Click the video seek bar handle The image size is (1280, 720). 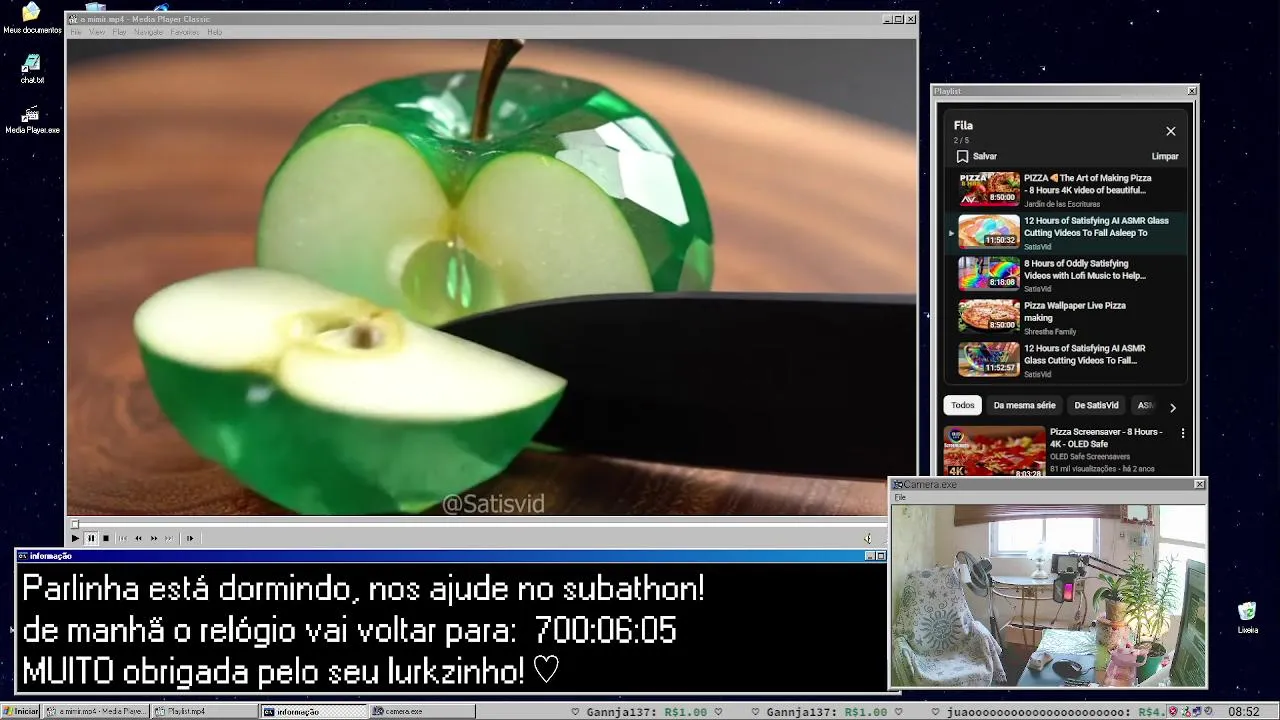coord(75,523)
